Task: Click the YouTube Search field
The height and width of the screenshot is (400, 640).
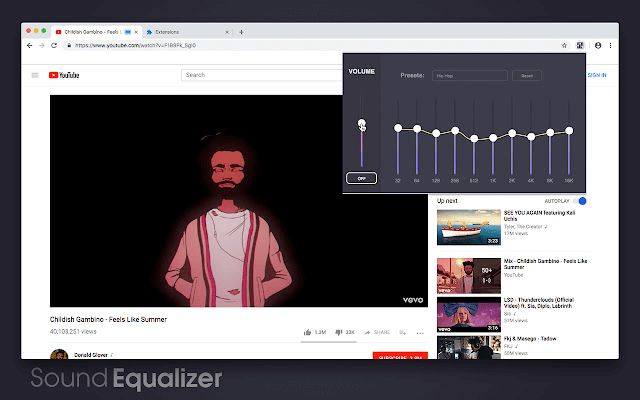Action: click(262, 75)
